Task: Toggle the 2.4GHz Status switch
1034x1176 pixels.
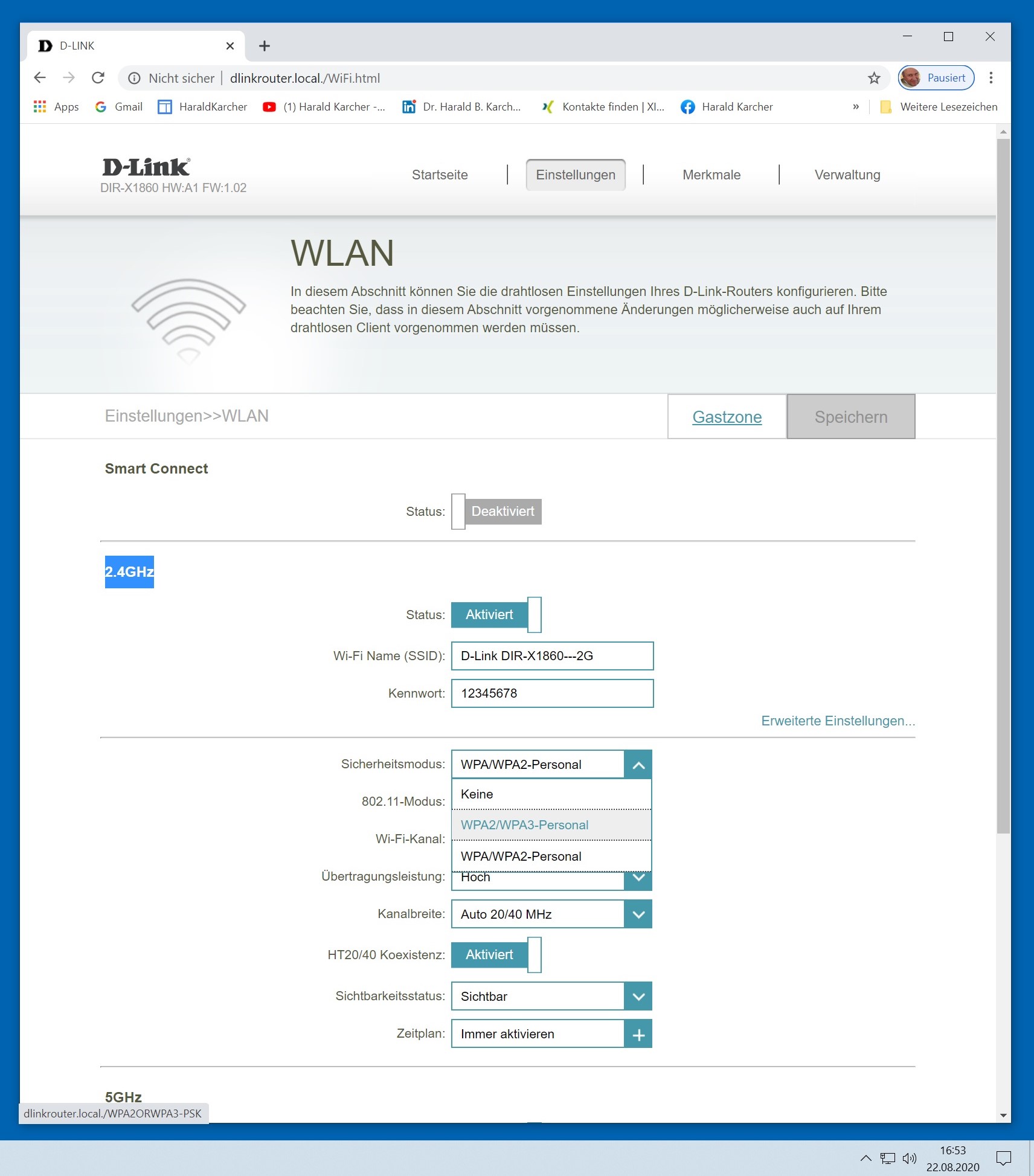Action: click(x=496, y=615)
